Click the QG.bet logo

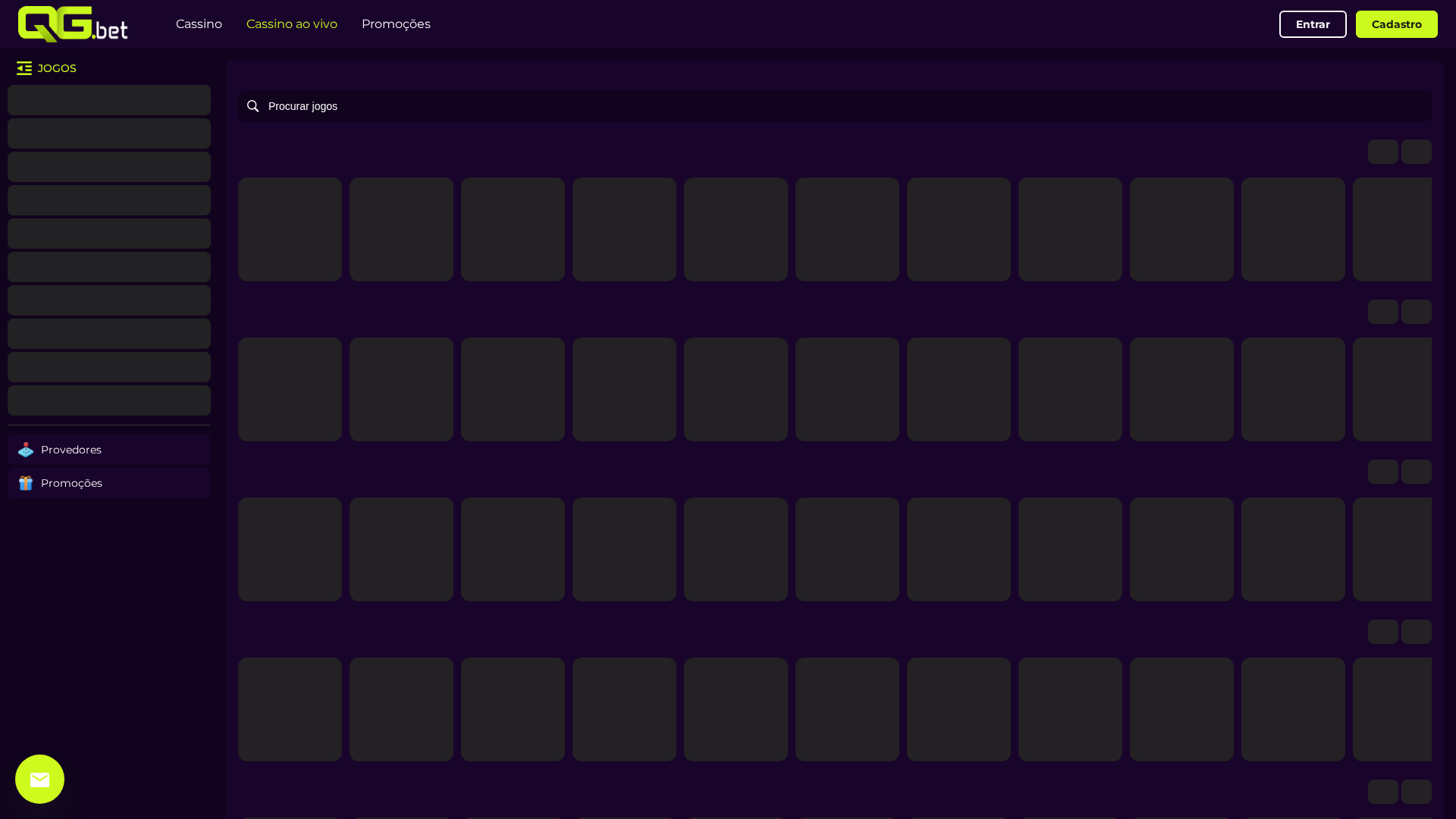tap(73, 24)
